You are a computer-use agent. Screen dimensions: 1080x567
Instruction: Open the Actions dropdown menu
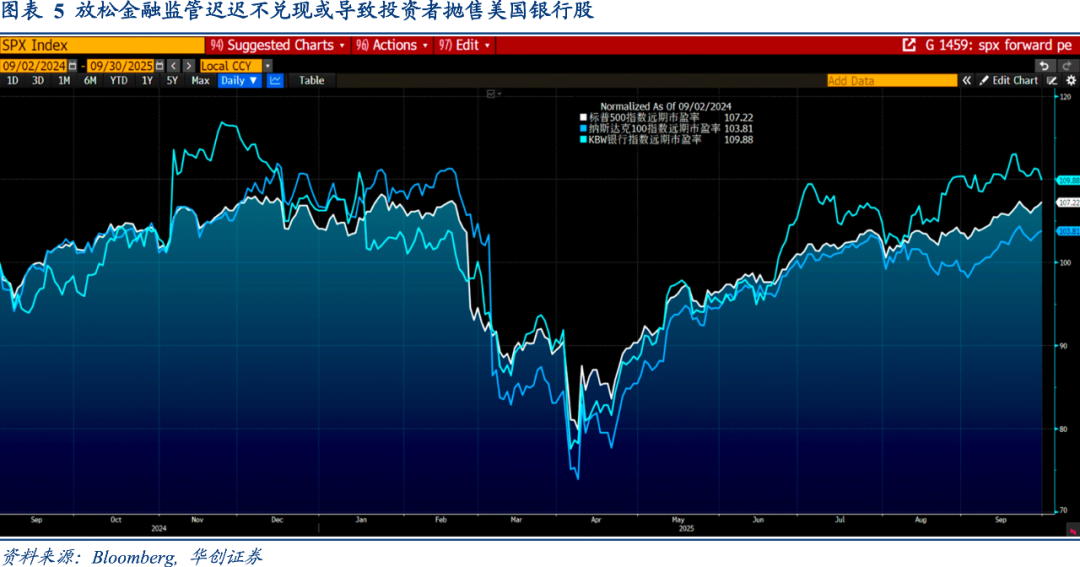tap(392, 45)
